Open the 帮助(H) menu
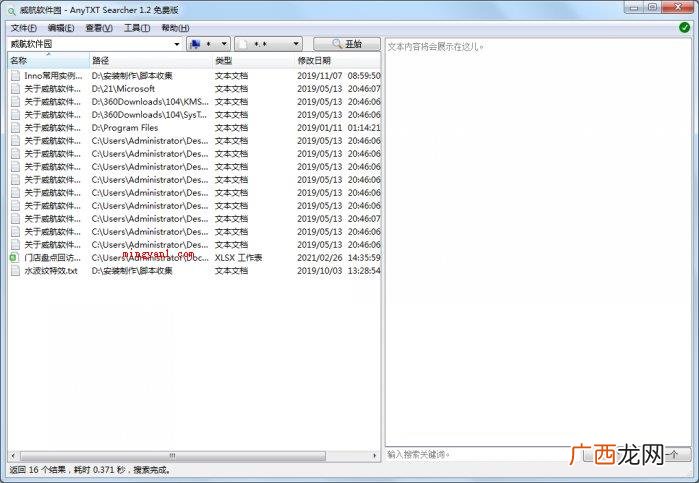Image resolution: width=699 pixels, height=483 pixels. (x=175, y=28)
